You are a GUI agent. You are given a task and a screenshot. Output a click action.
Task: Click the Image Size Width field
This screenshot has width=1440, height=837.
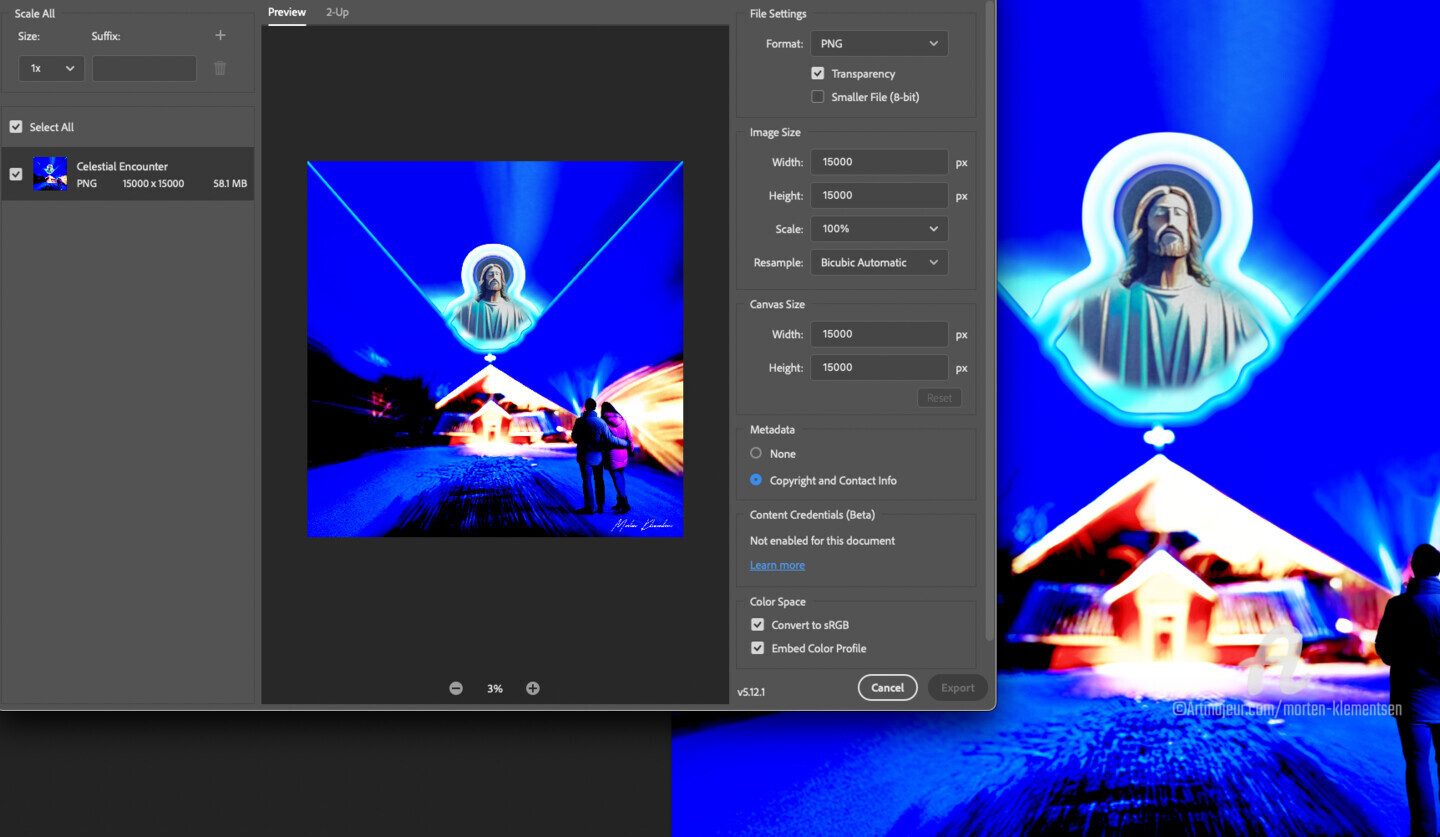[x=878, y=162]
